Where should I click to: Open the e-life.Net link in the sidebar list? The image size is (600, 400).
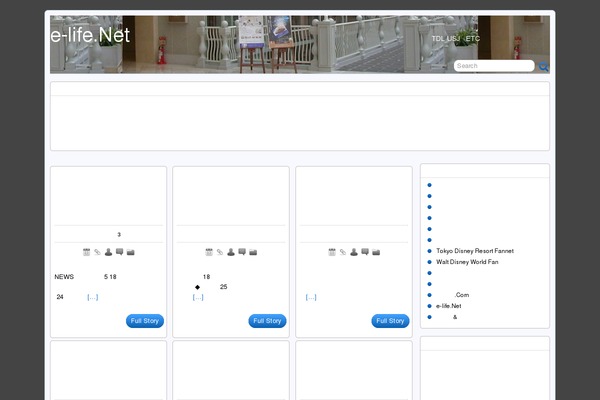pyautogui.click(x=448, y=306)
